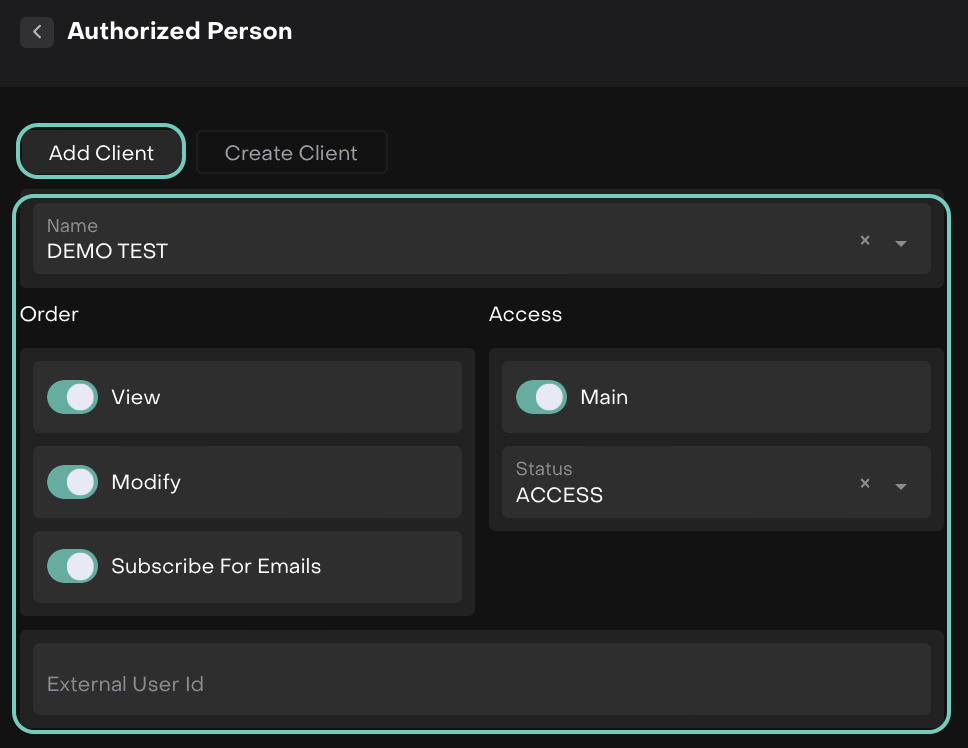Click the Access section heading
Viewport: 968px width, 748px height.
pyautogui.click(x=525, y=314)
